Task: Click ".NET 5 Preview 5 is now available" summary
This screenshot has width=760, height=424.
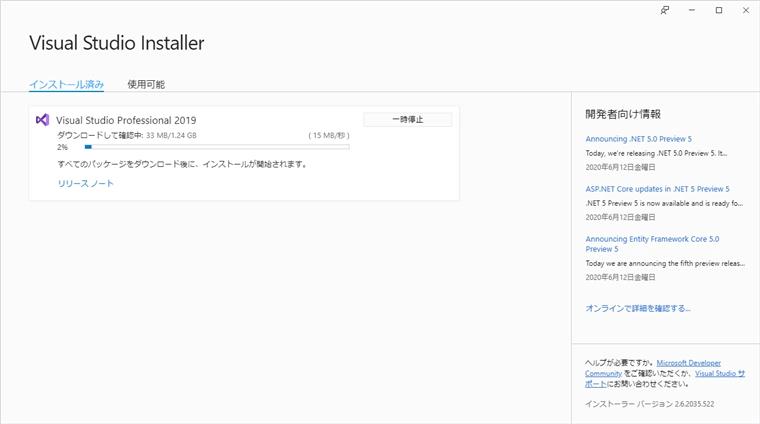Action: pyautogui.click(x=664, y=204)
